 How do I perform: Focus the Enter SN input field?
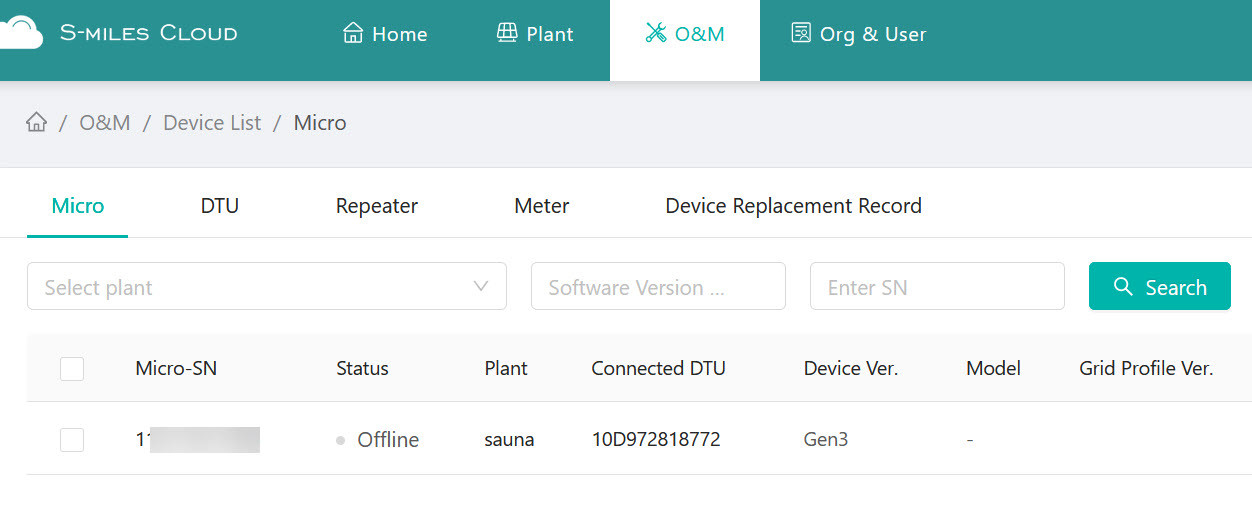tap(937, 287)
